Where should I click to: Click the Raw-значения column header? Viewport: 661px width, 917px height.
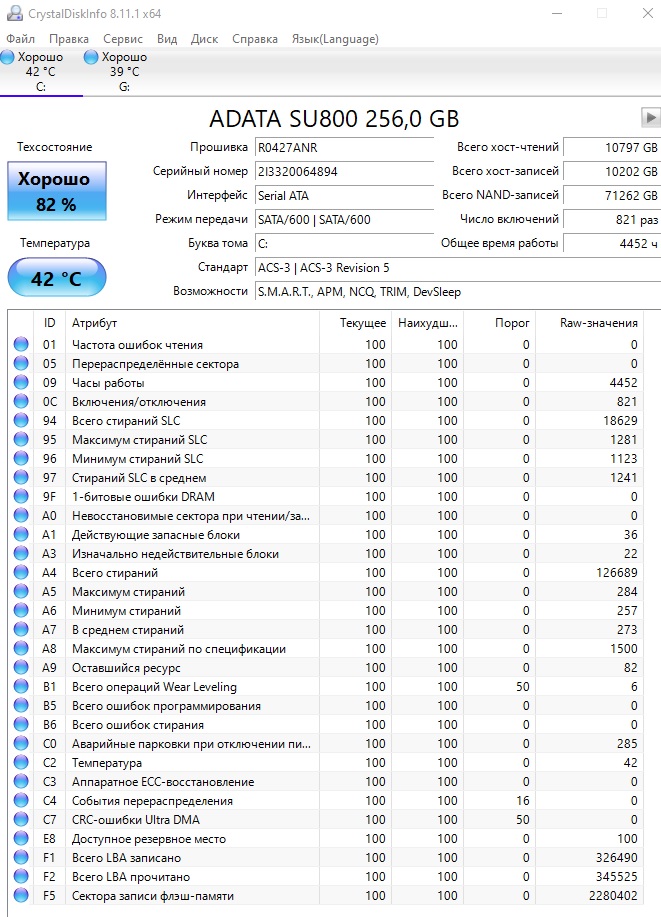(590, 323)
